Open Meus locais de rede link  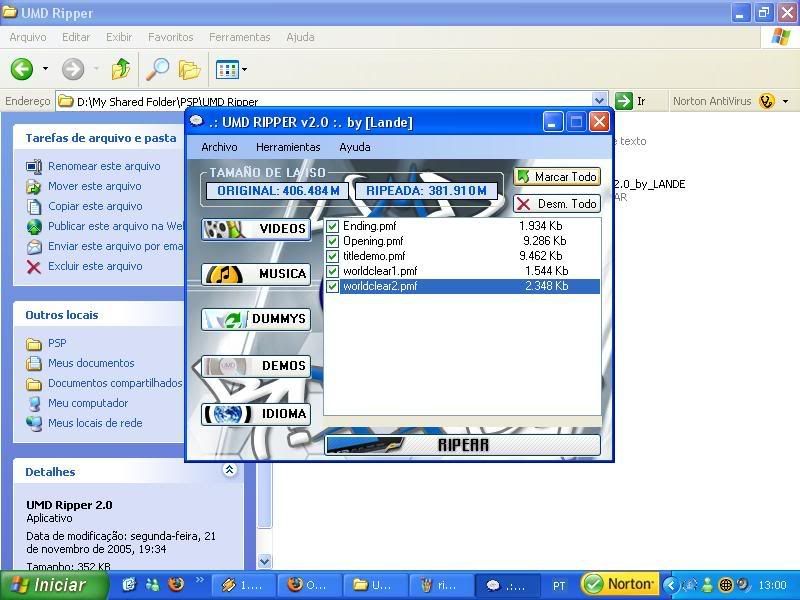[x=95, y=422]
